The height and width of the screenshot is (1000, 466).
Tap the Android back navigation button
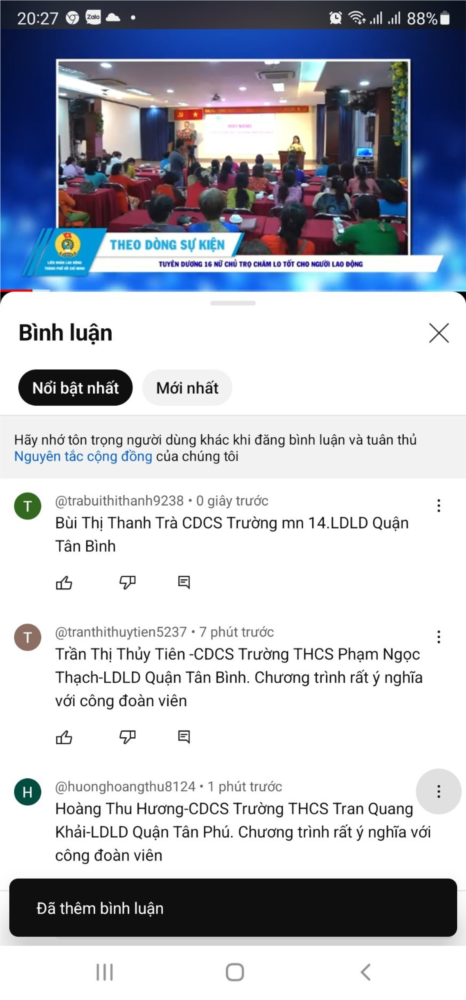[x=365, y=972]
